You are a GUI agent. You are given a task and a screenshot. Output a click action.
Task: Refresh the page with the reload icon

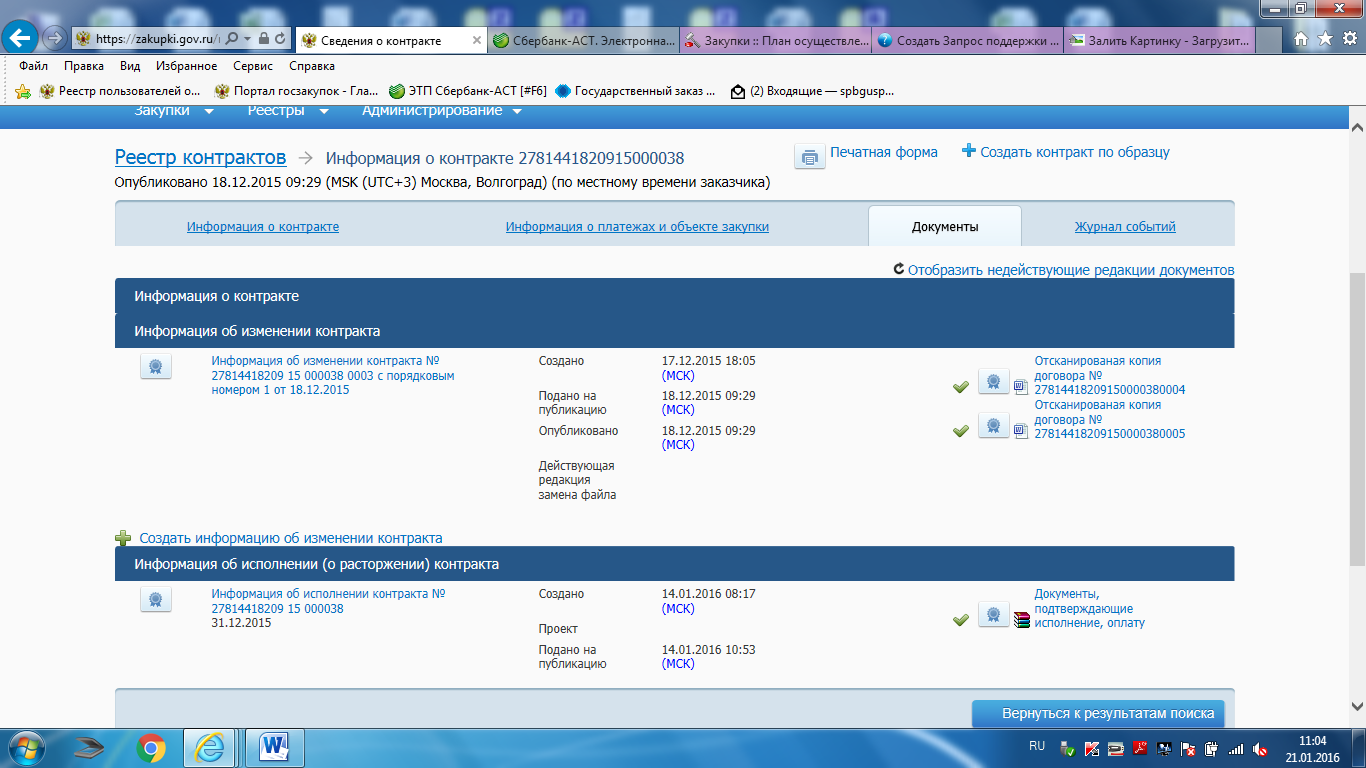point(280,39)
